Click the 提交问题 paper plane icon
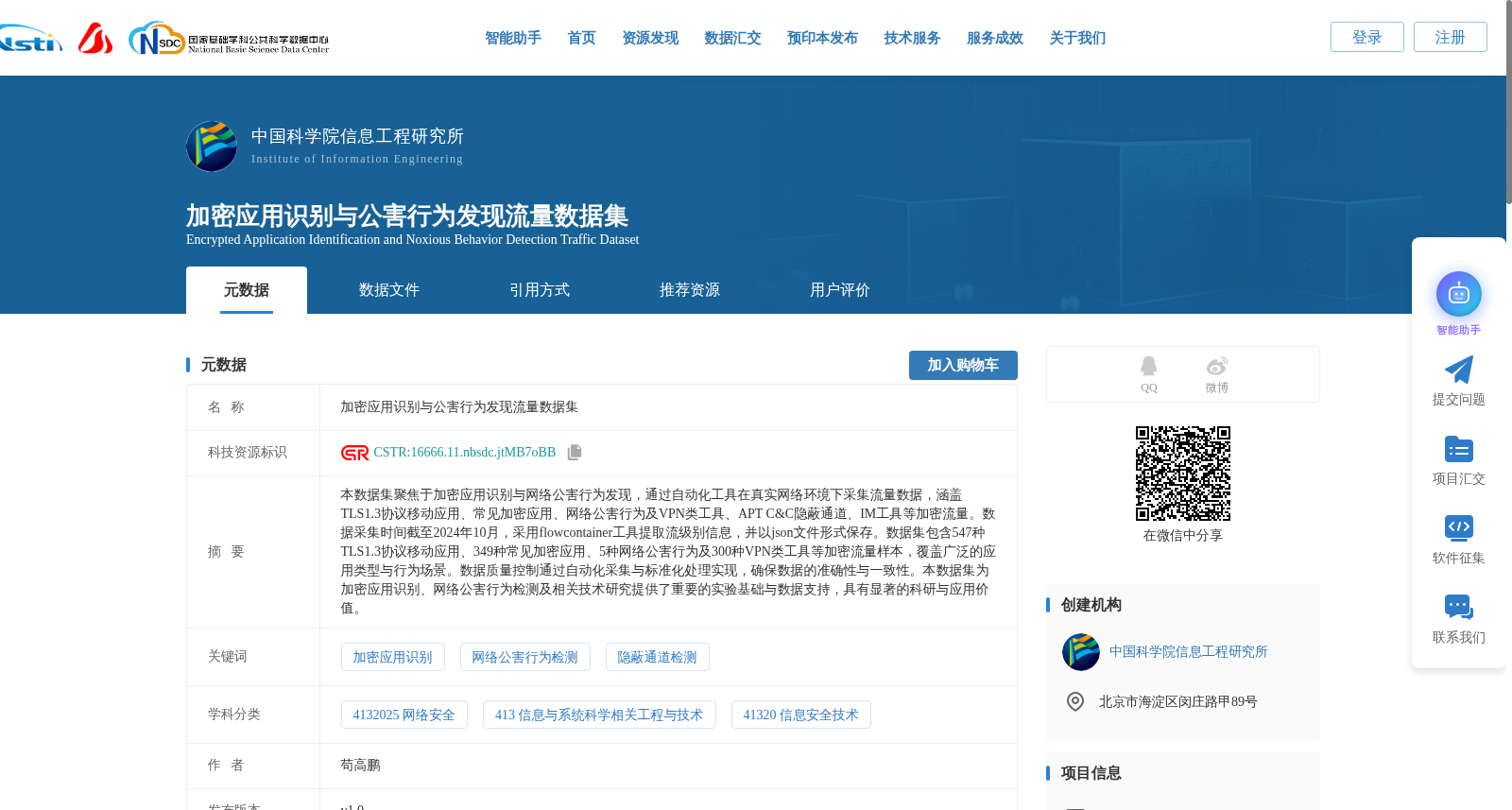Viewport: 1512px width, 810px height. 1458,370
